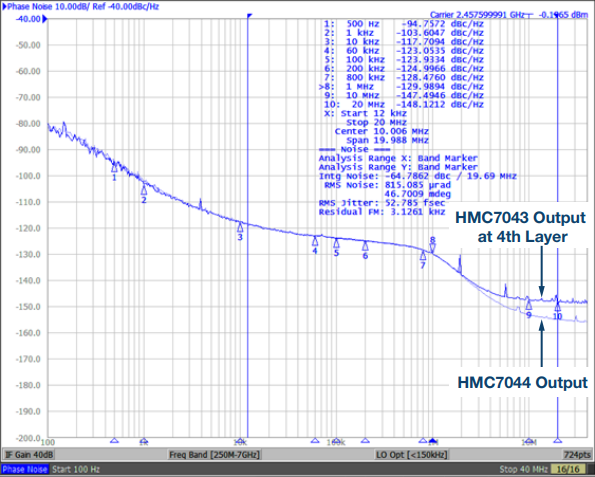
Task: Open the Freq Band [250M-7GHz] setting
Action: 214,455
